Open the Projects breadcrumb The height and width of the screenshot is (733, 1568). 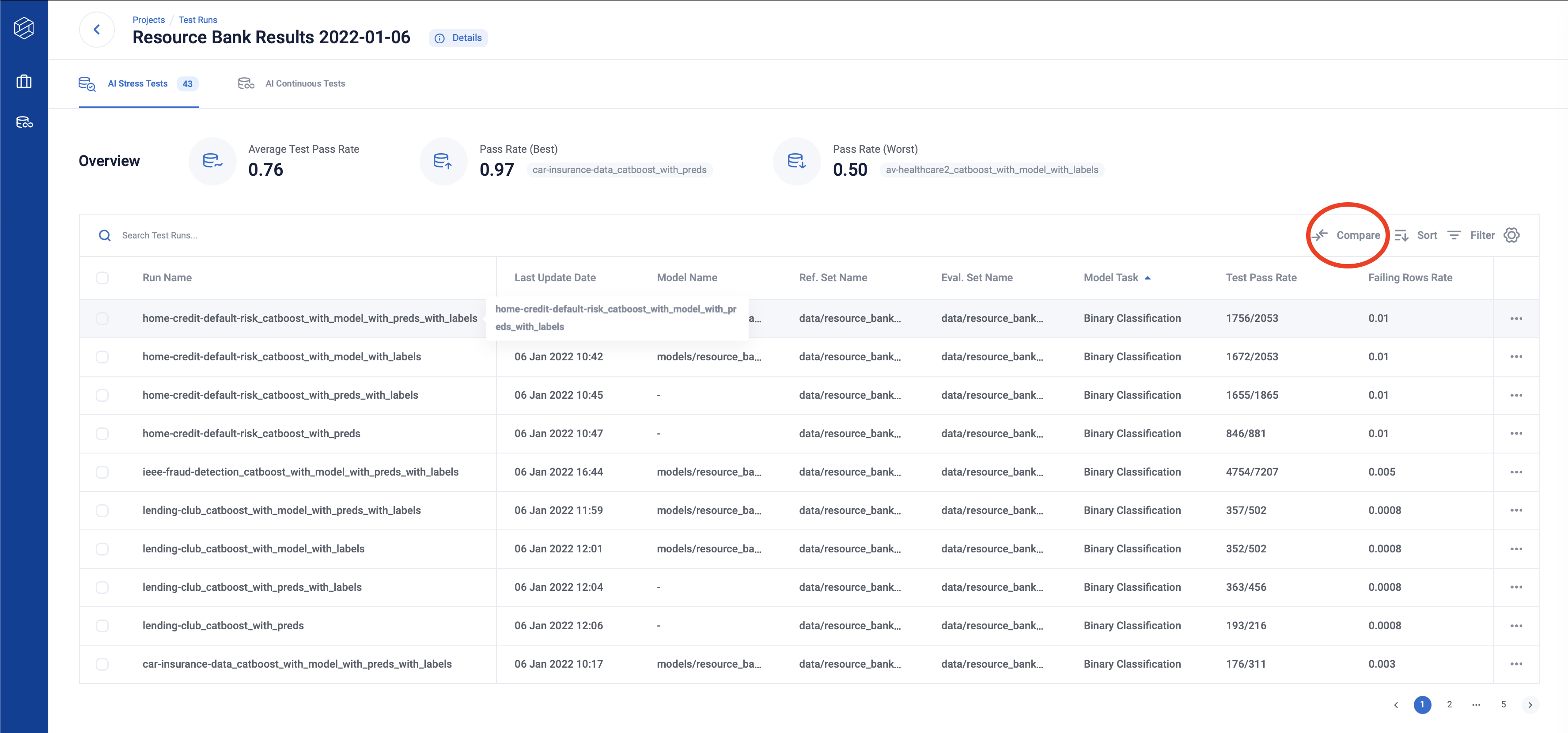coord(148,20)
